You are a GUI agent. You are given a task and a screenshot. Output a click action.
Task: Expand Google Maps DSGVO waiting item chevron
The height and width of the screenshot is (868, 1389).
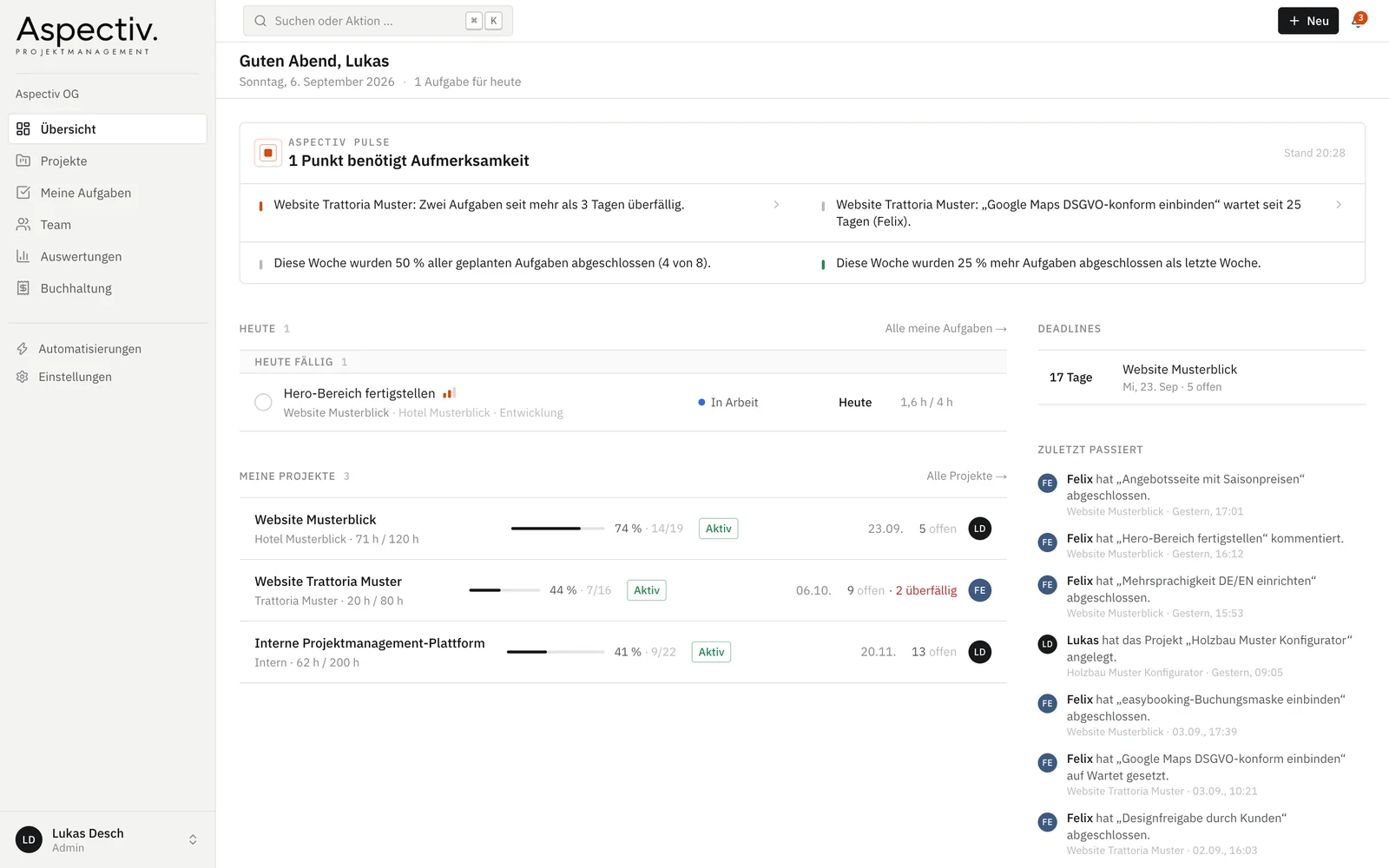1339,205
